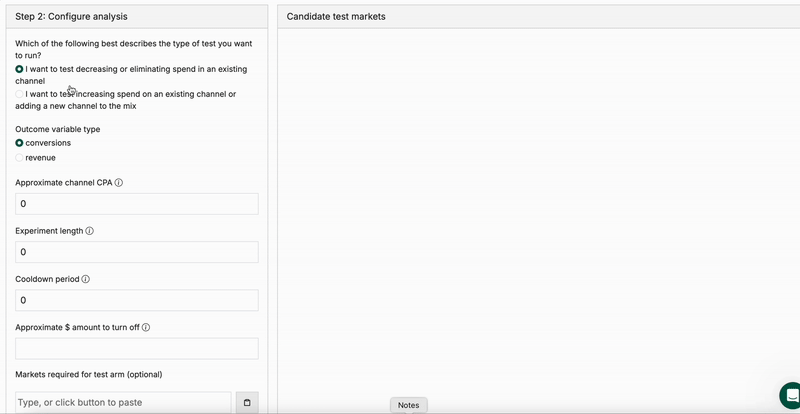The height and width of the screenshot is (414, 800).
Task: Click the markets required for test arm field
Action: [x=123, y=402]
